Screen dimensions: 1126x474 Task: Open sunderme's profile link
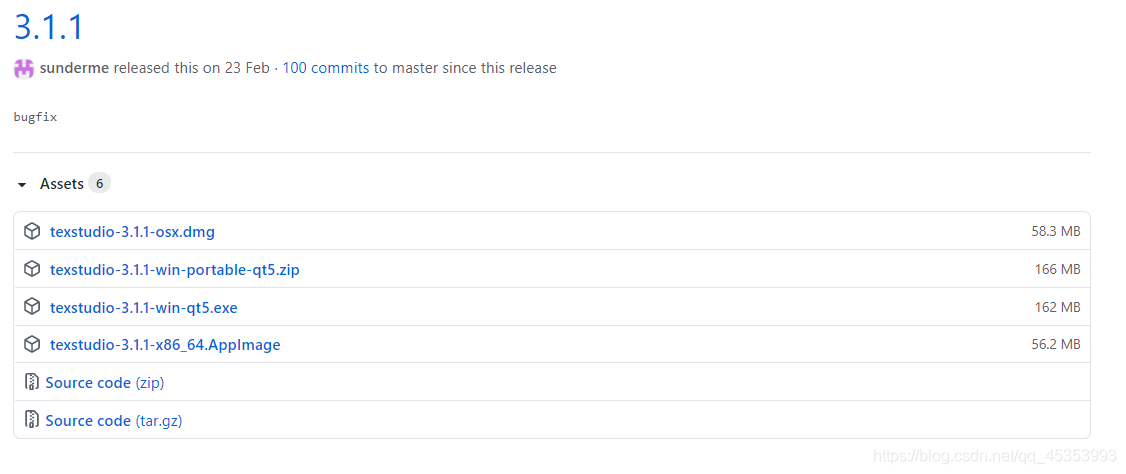coord(74,68)
